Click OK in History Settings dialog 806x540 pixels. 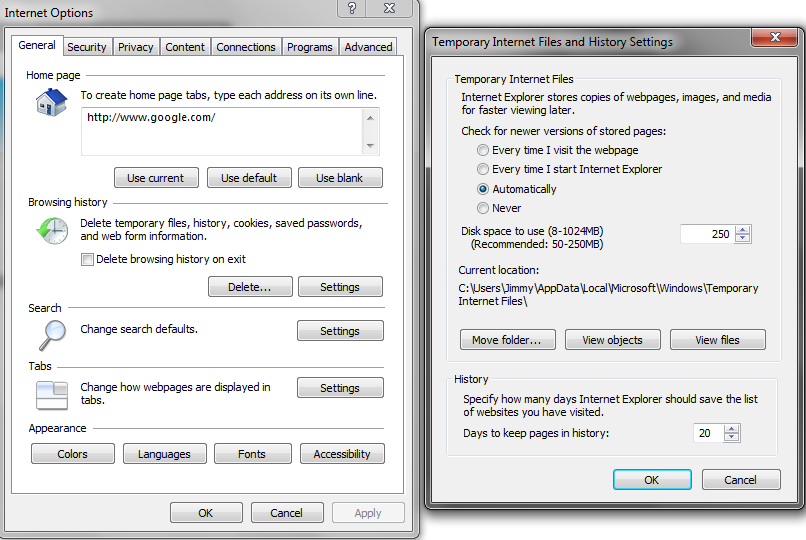(652, 479)
